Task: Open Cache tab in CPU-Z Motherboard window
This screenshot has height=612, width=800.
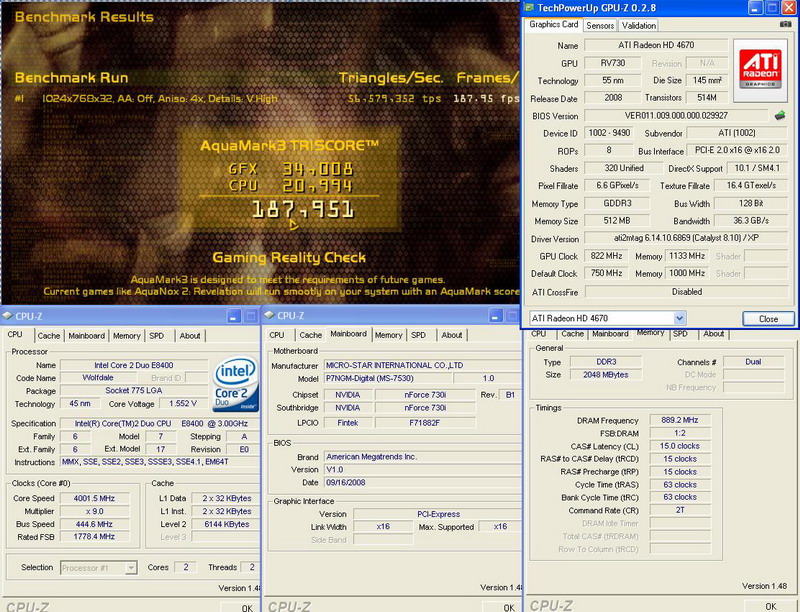Action: click(311, 335)
